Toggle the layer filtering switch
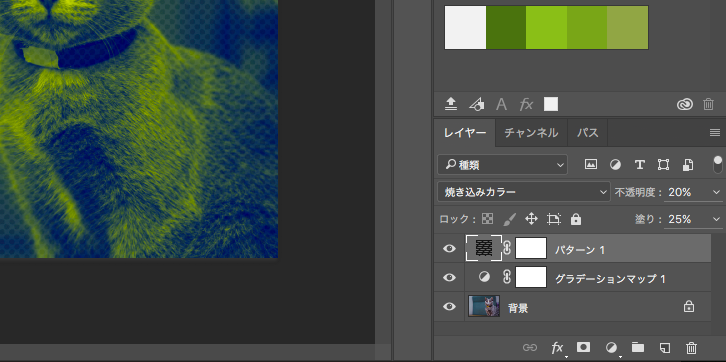726x362 pixels. [718, 164]
